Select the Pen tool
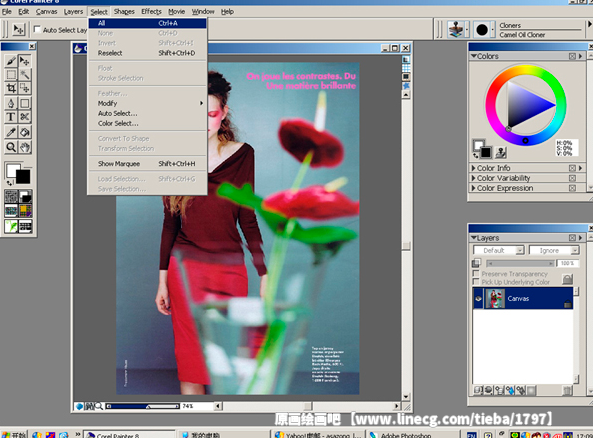The height and width of the screenshot is (438, 593). pyautogui.click(x=11, y=103)
